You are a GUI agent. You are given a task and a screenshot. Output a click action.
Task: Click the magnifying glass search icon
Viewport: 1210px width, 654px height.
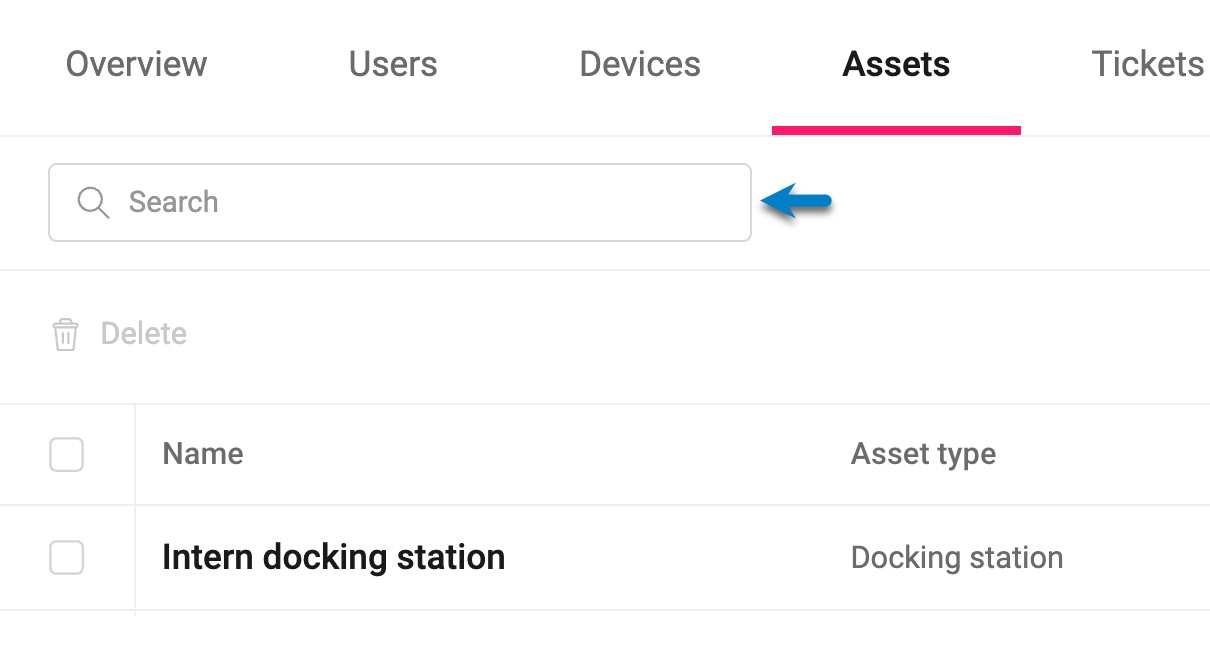point(93,203)
